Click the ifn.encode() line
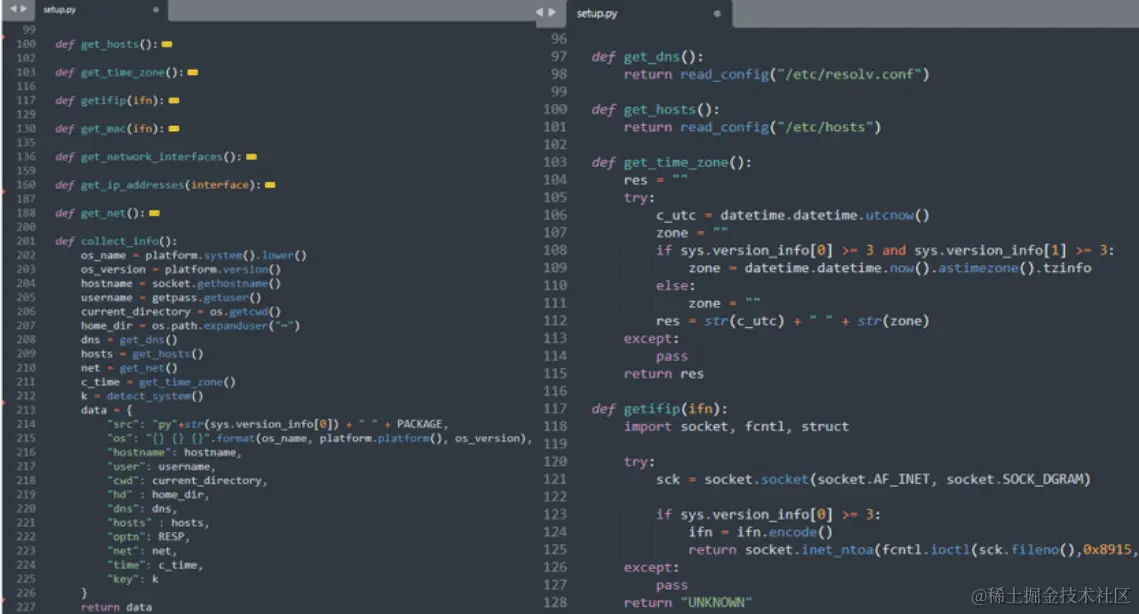Image resolution: width=1139 pixels, height=614 pixels. coord(761,532)
